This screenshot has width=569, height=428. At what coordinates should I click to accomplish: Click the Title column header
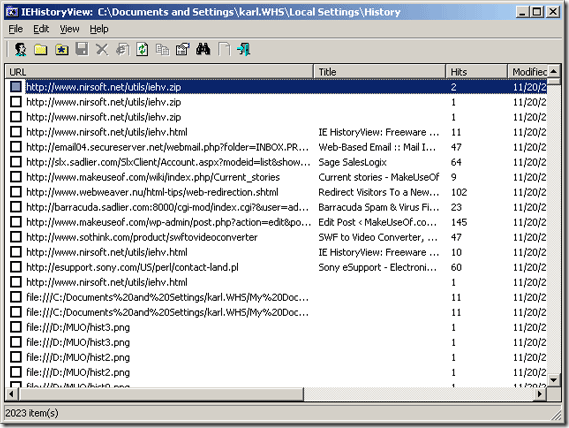click(x=380, y=72)
